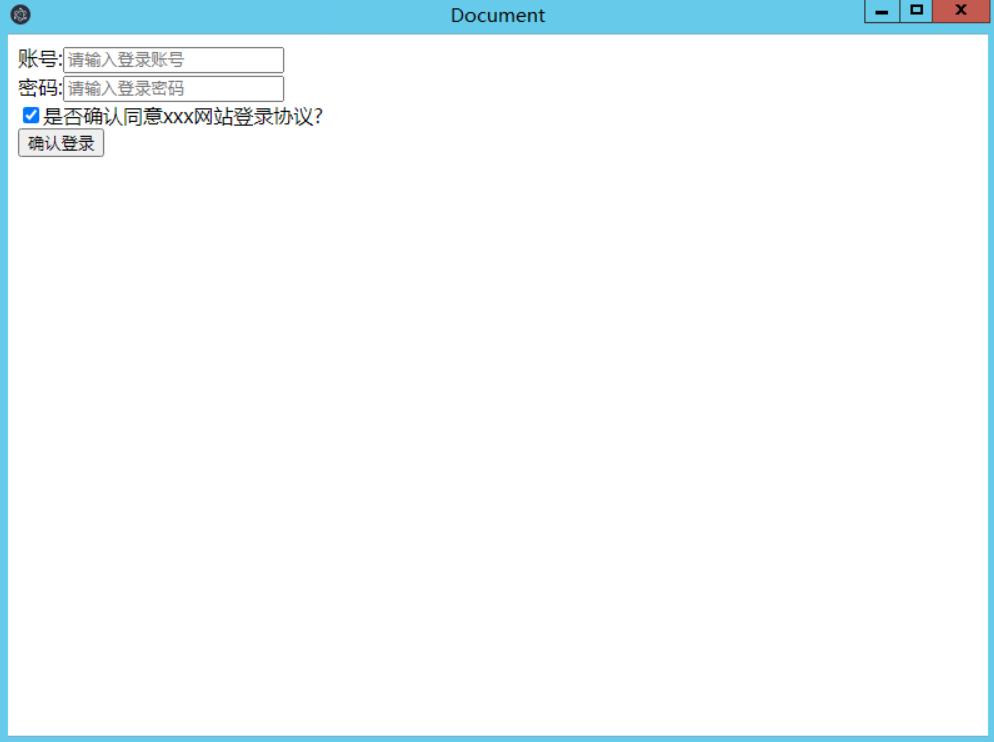Screen dimensions: 994x742
Task: Click the 账号: label text
Action: [40, 59]
